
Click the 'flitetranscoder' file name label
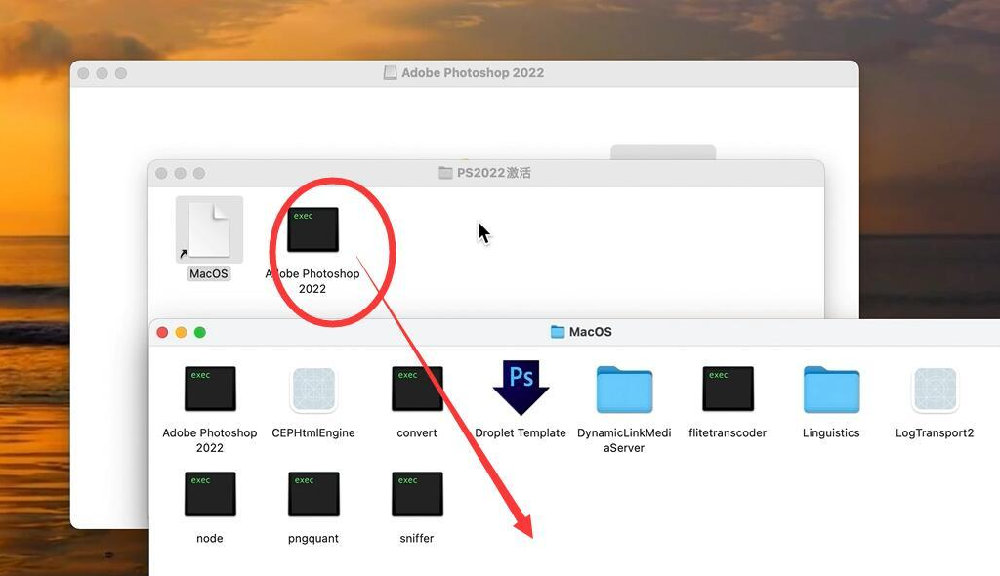pyautogui.click(x=728, y=432)
